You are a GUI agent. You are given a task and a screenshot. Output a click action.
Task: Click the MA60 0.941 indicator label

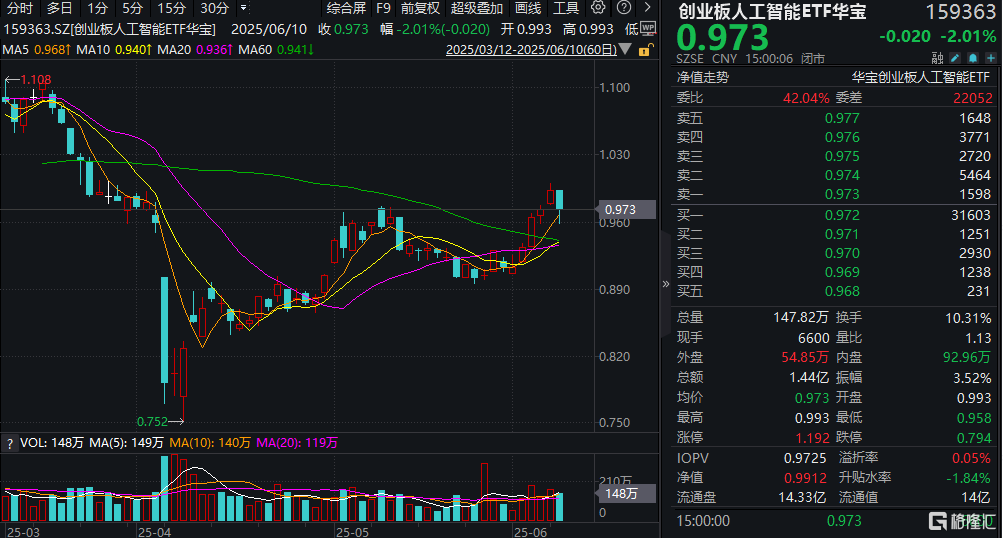(276, 49)
